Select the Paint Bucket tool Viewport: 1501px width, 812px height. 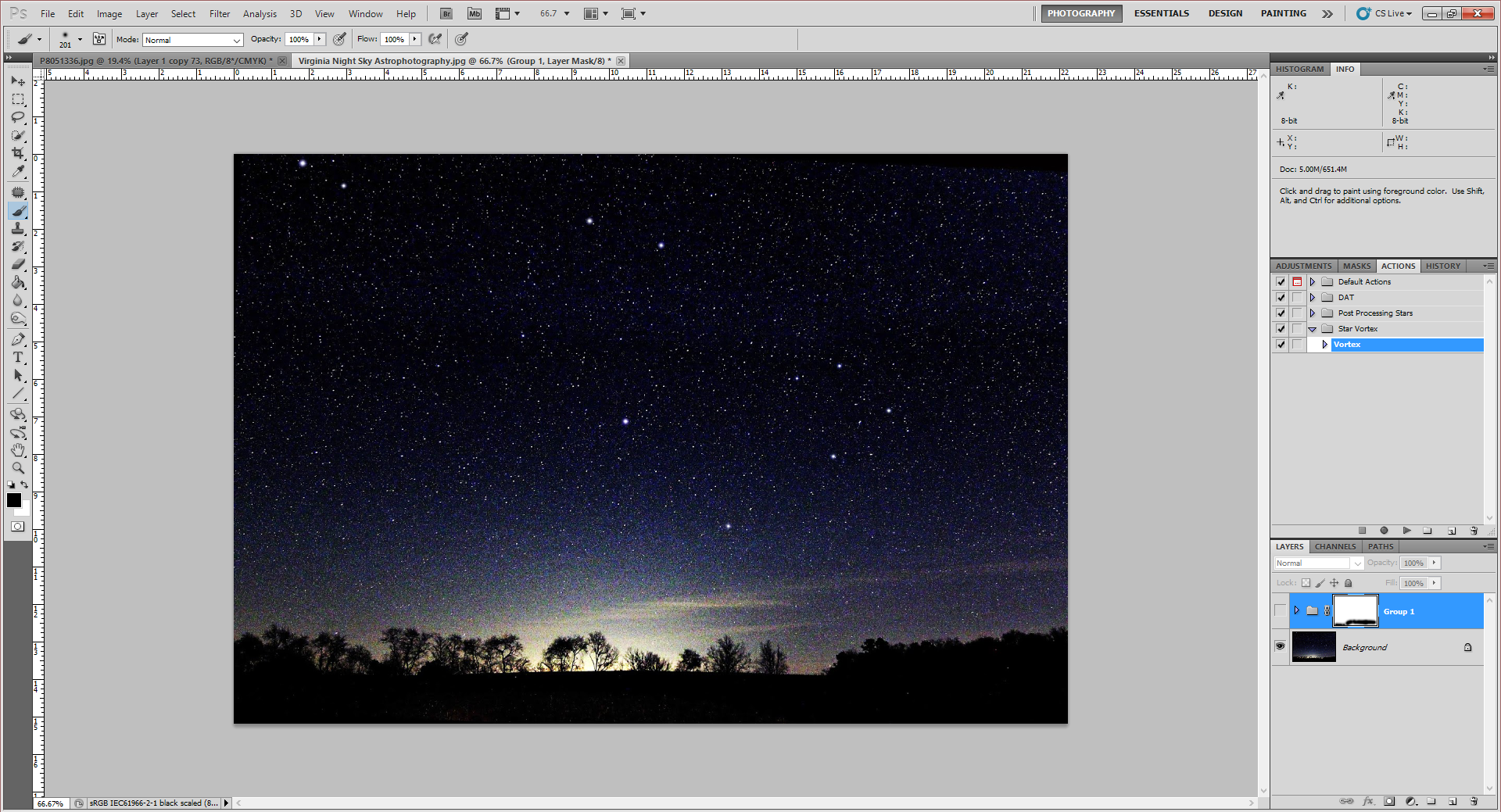coord(18,282)
